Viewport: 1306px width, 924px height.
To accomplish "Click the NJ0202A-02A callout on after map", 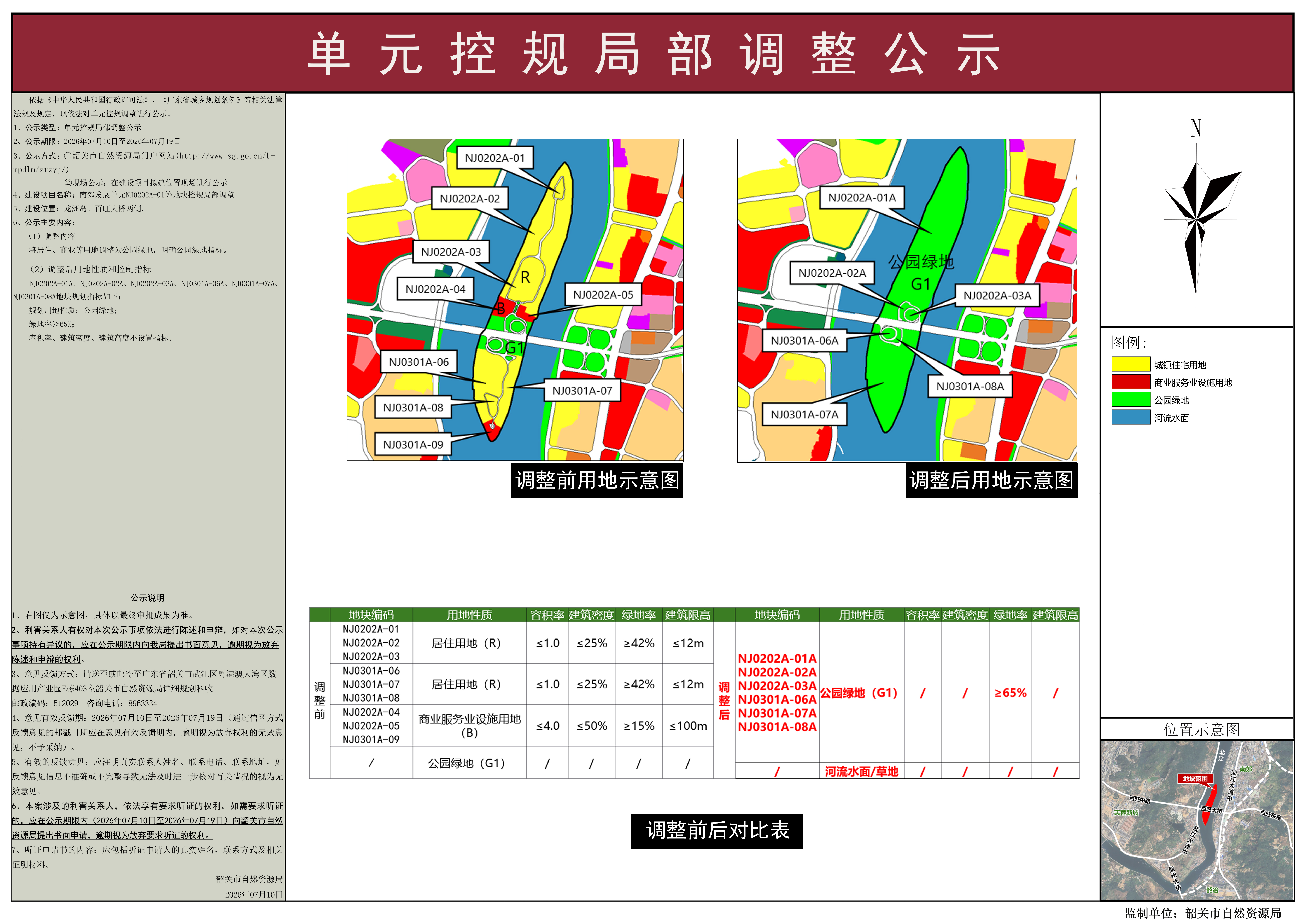I will tap(832, 273).
